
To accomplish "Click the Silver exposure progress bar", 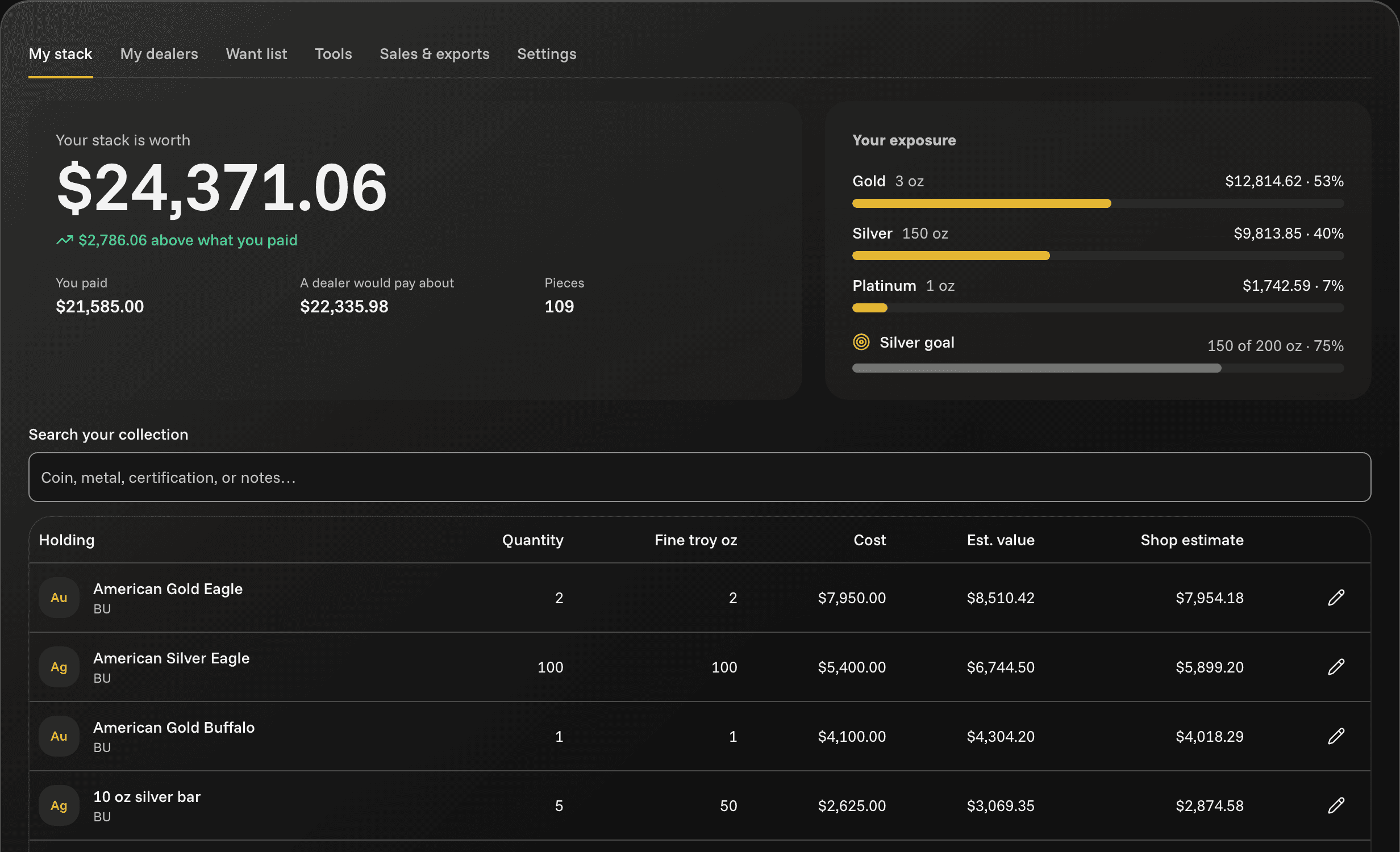I will tap(1098, 256).
